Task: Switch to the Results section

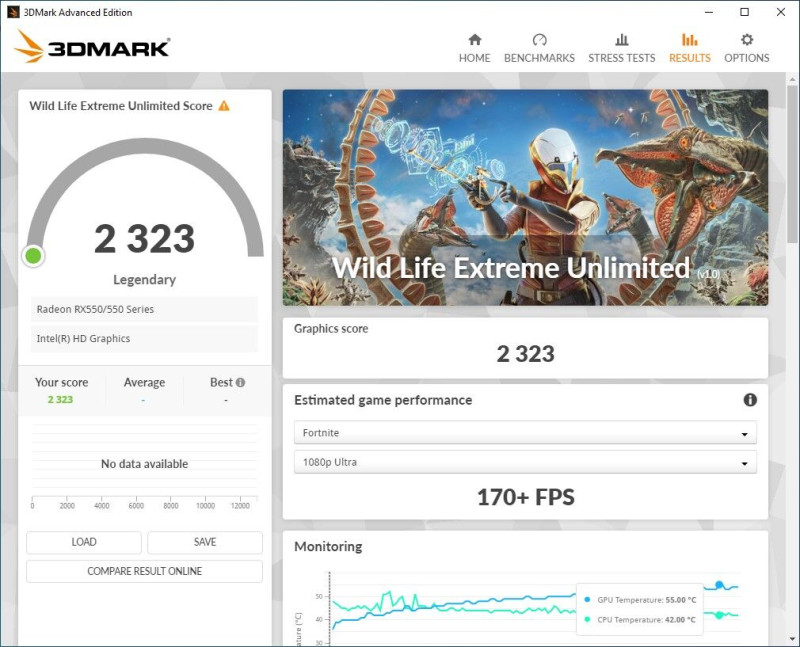Action: click(689, 48)
